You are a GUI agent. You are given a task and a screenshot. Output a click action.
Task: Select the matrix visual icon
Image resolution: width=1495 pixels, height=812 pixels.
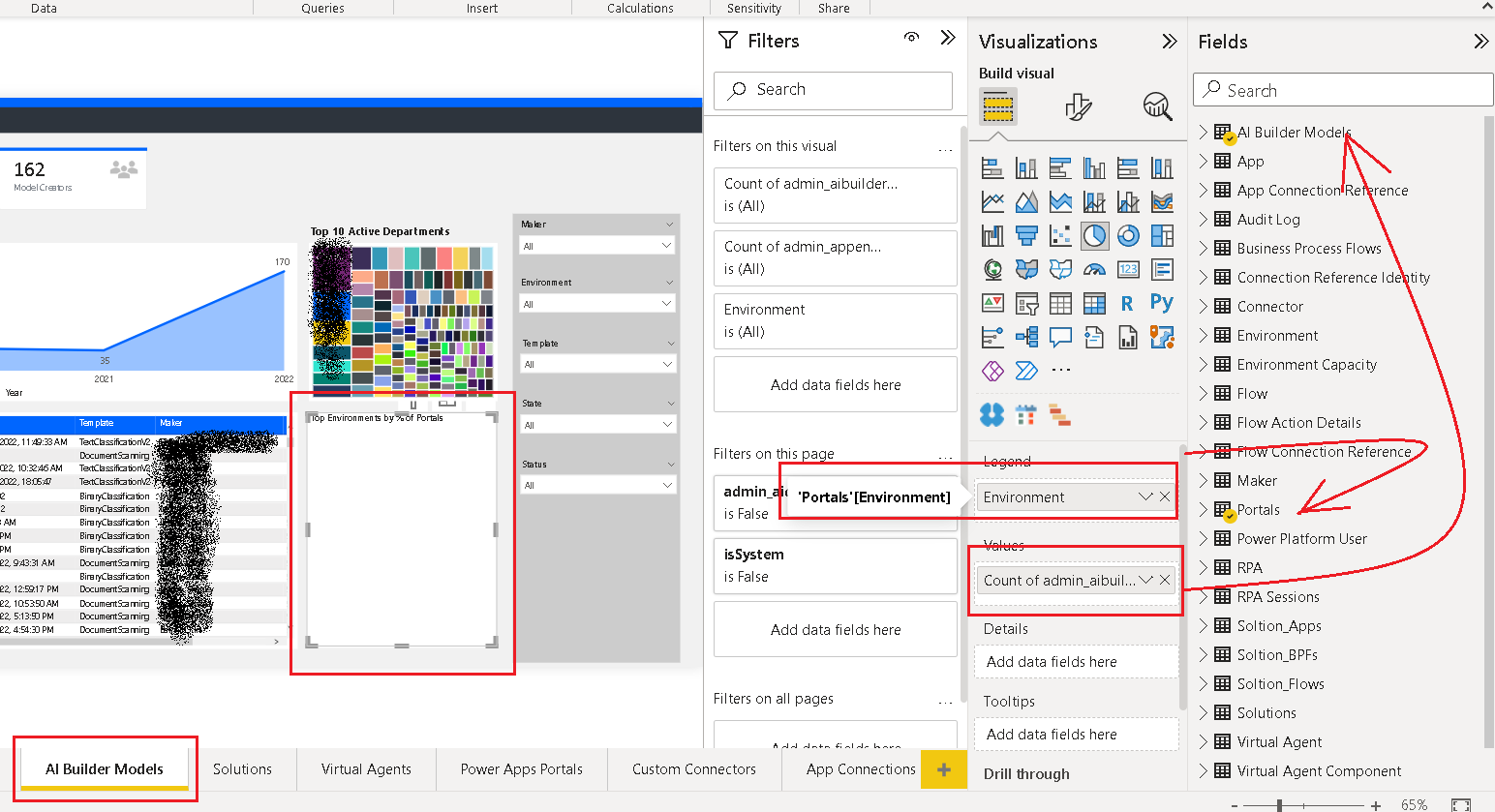[x=1093, y=303]
